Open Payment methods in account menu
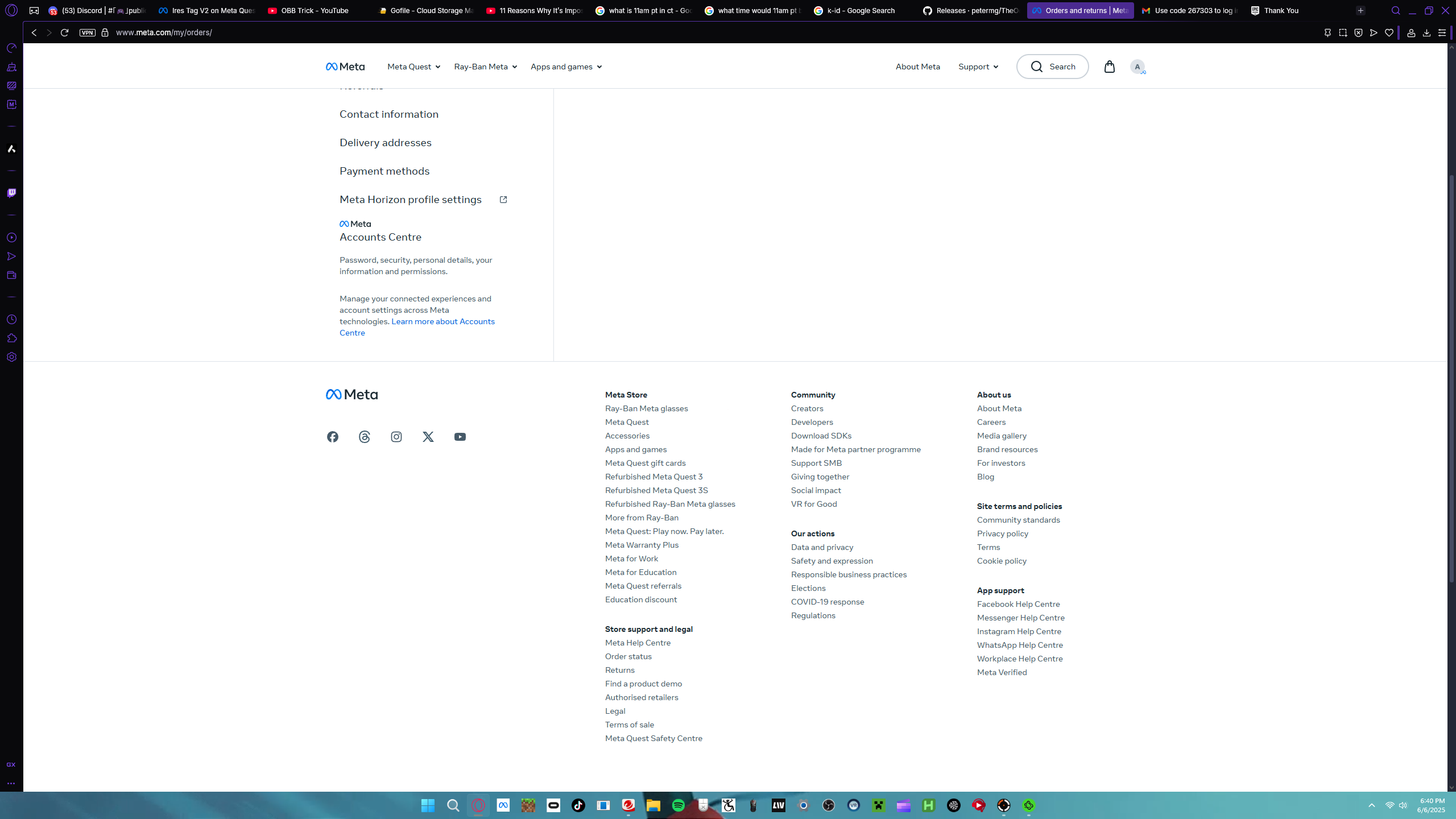This screenshot has width=1456, height=819. [384, 171]
